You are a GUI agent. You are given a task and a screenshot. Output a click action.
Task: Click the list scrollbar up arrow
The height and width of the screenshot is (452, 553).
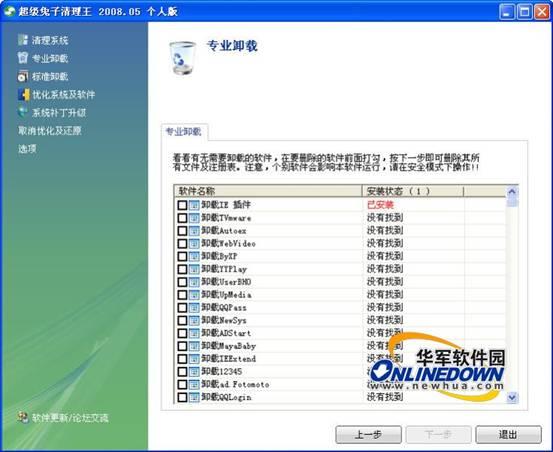(x=512, y=192)
